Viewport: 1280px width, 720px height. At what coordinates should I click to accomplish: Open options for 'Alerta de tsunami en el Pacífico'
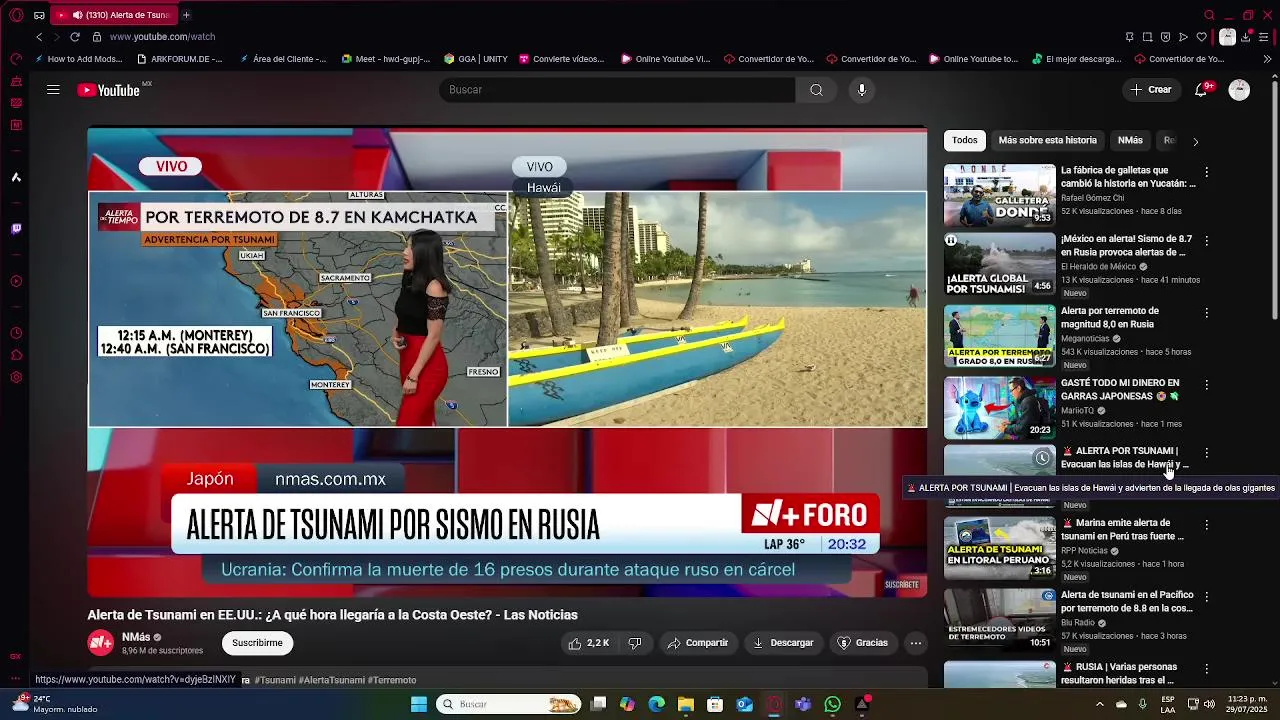pos(1206,597)
